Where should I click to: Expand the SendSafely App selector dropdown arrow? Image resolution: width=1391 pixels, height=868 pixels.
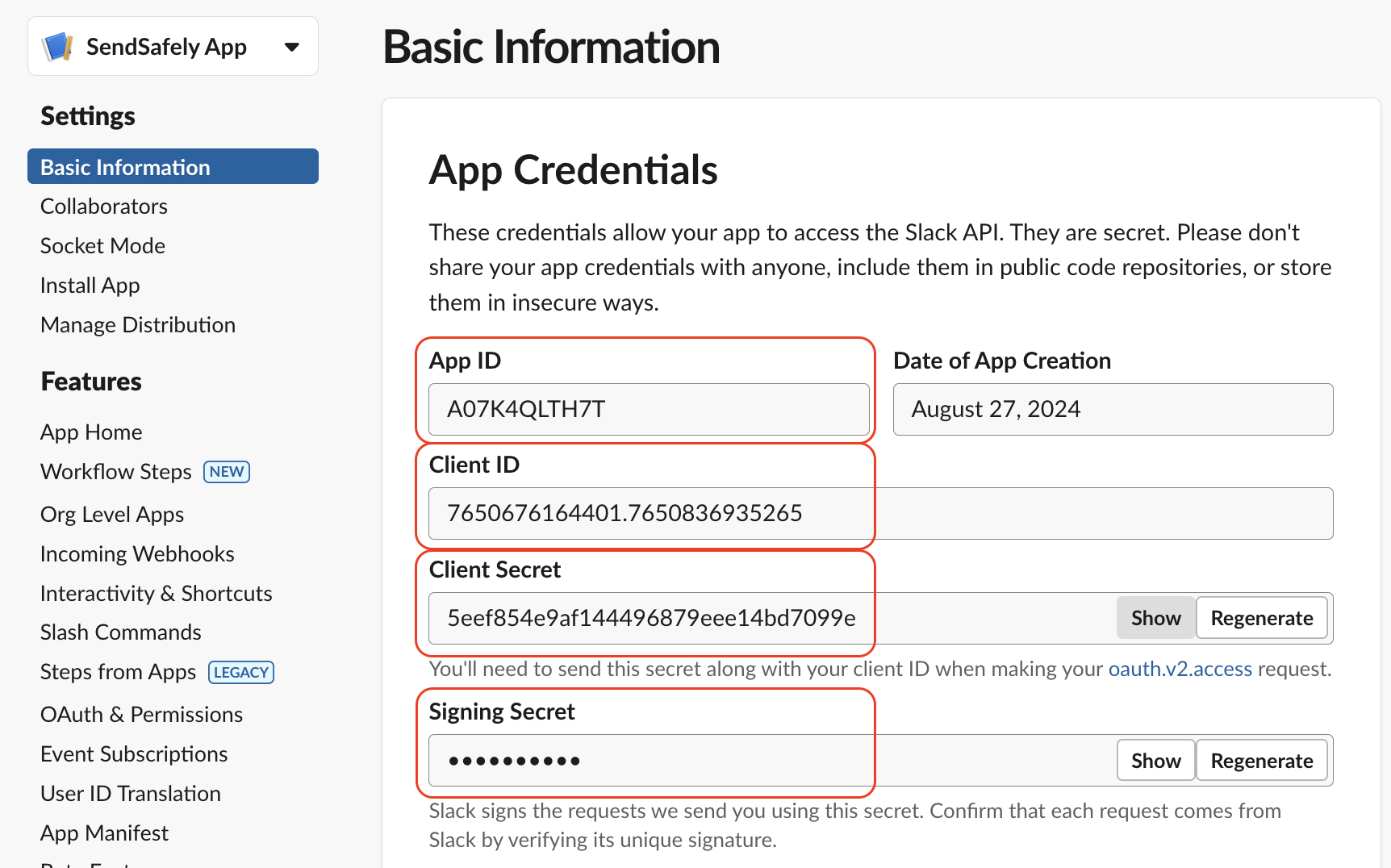(x=292, y=47)
